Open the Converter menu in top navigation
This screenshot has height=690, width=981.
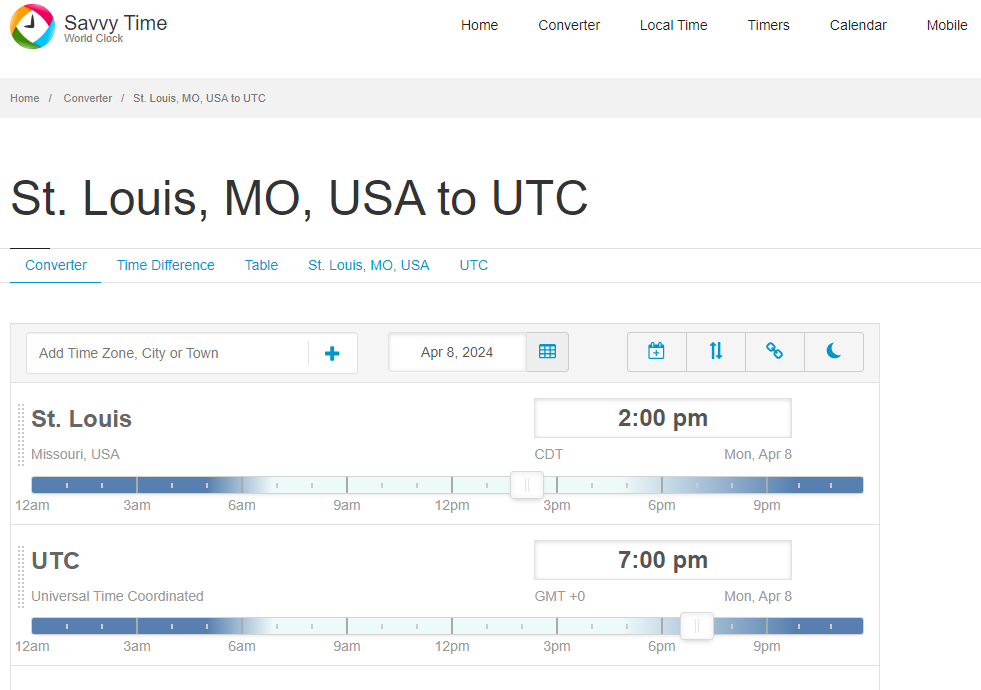[569, 25]
